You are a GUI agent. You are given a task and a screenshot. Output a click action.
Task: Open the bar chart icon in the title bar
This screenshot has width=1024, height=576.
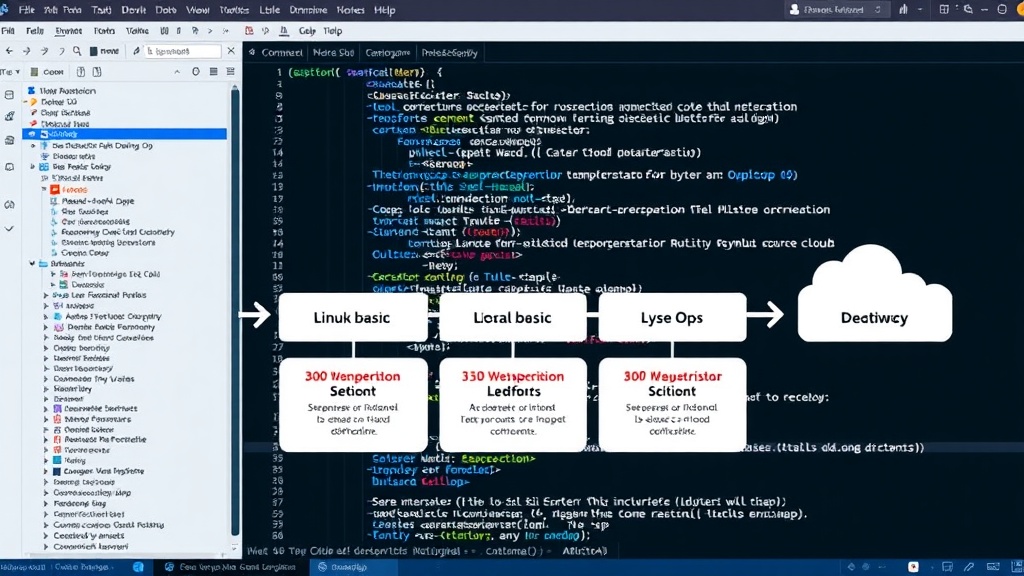(x=903, y=10)
